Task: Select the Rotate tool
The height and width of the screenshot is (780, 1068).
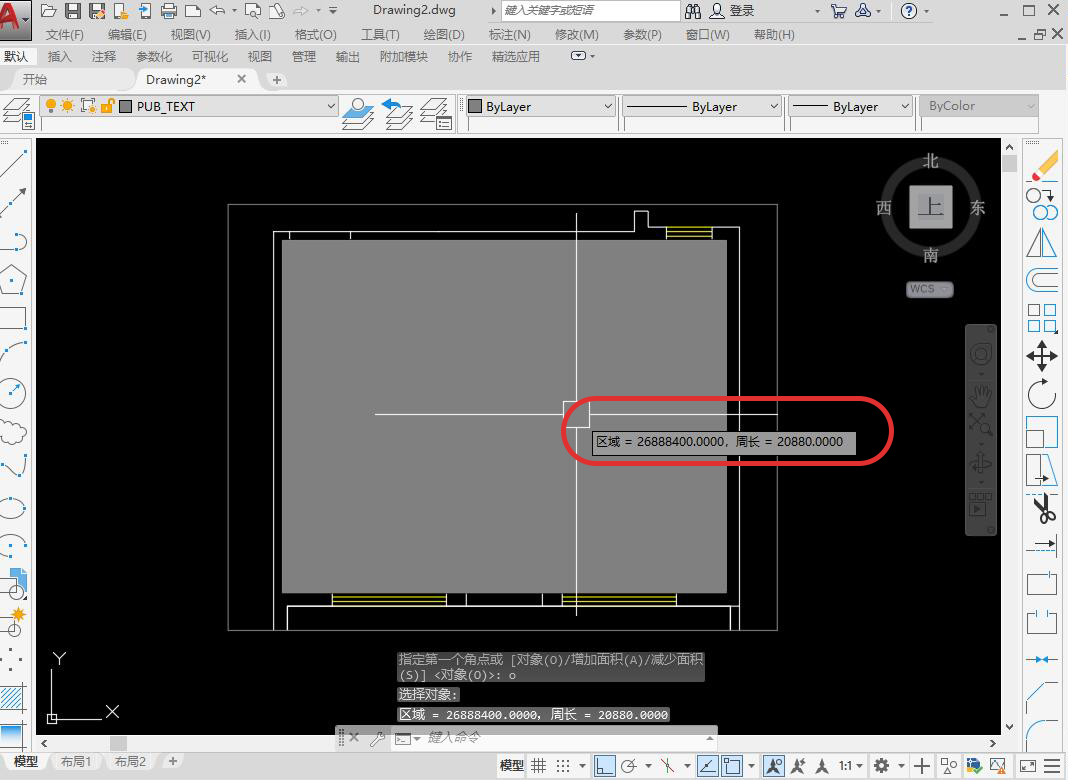Action: 1042,394
